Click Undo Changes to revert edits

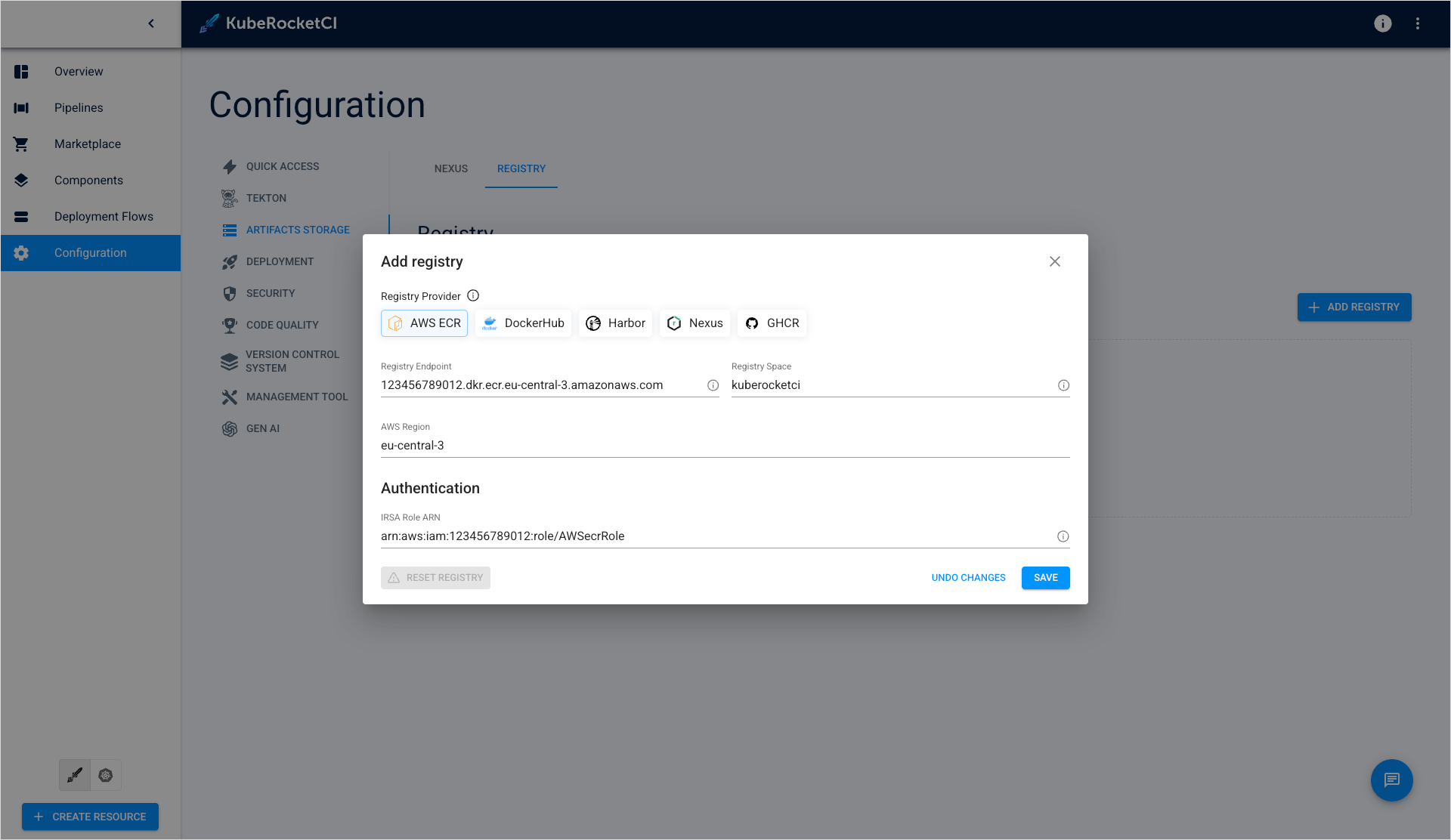[969, 577]
